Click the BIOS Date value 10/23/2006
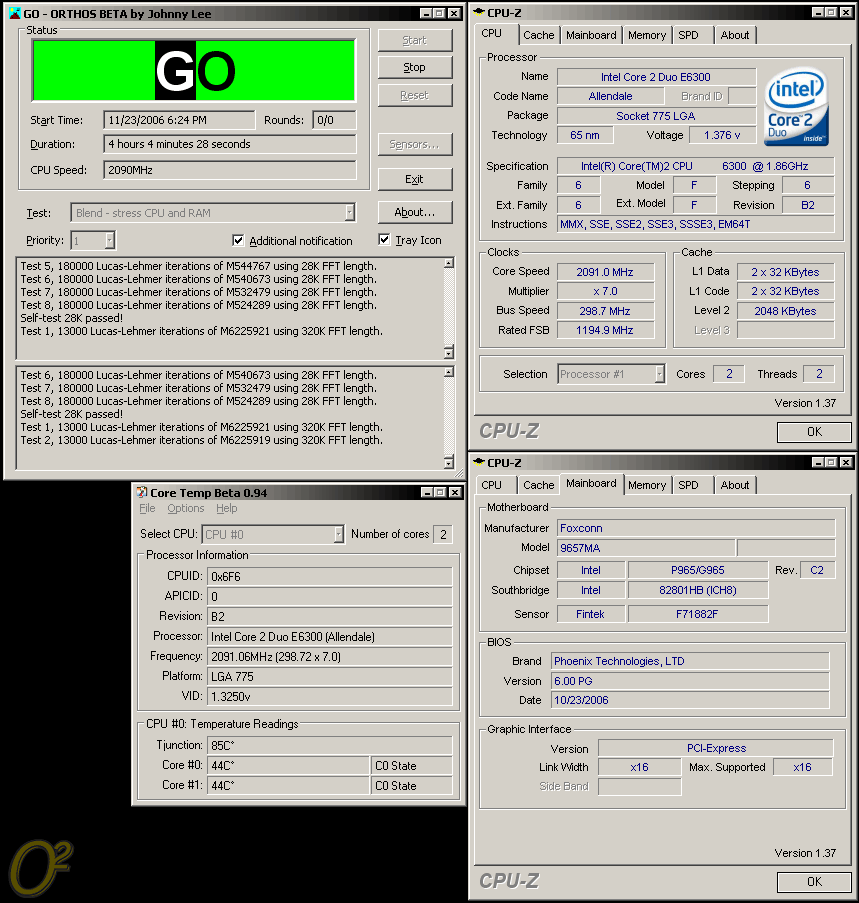 point(690,700)
